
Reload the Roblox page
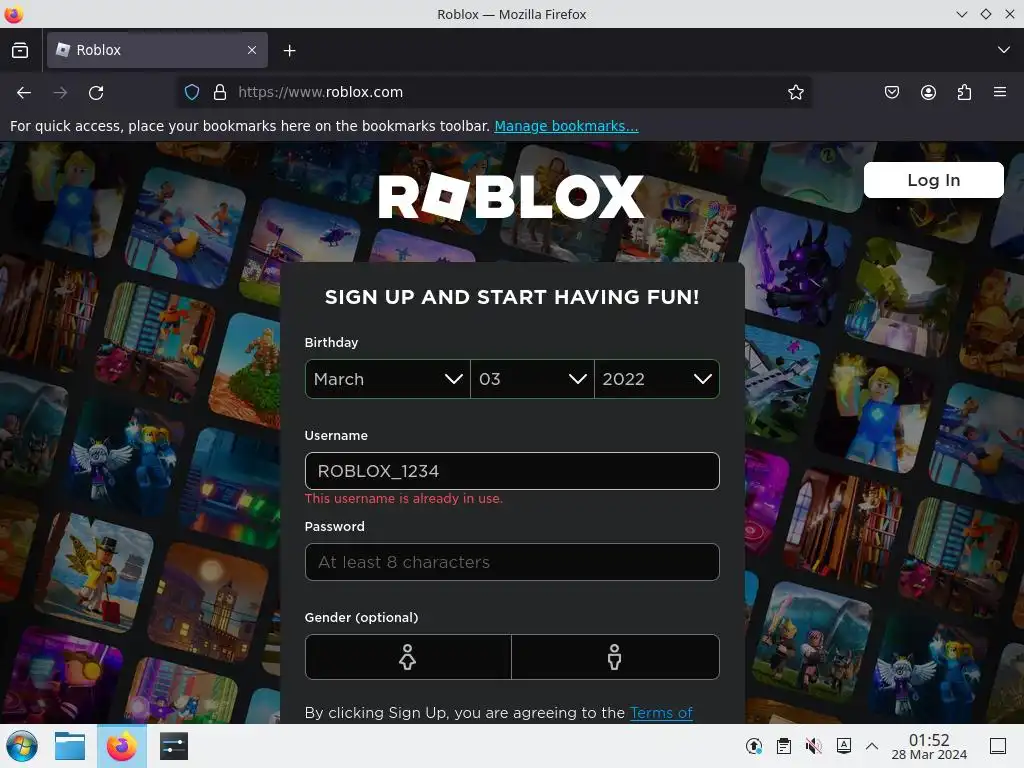pos(96,93)
